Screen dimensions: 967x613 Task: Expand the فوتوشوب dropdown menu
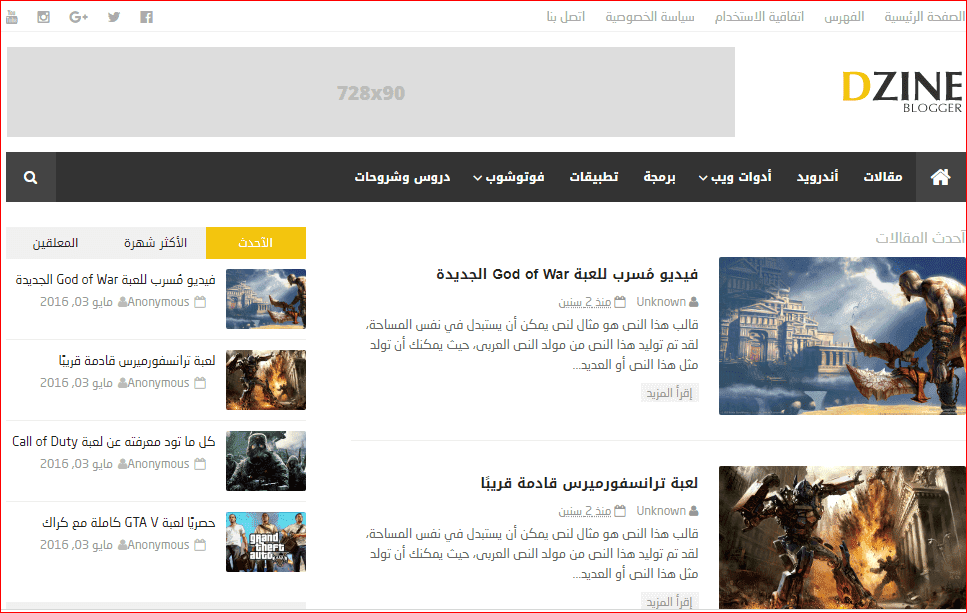509,178
